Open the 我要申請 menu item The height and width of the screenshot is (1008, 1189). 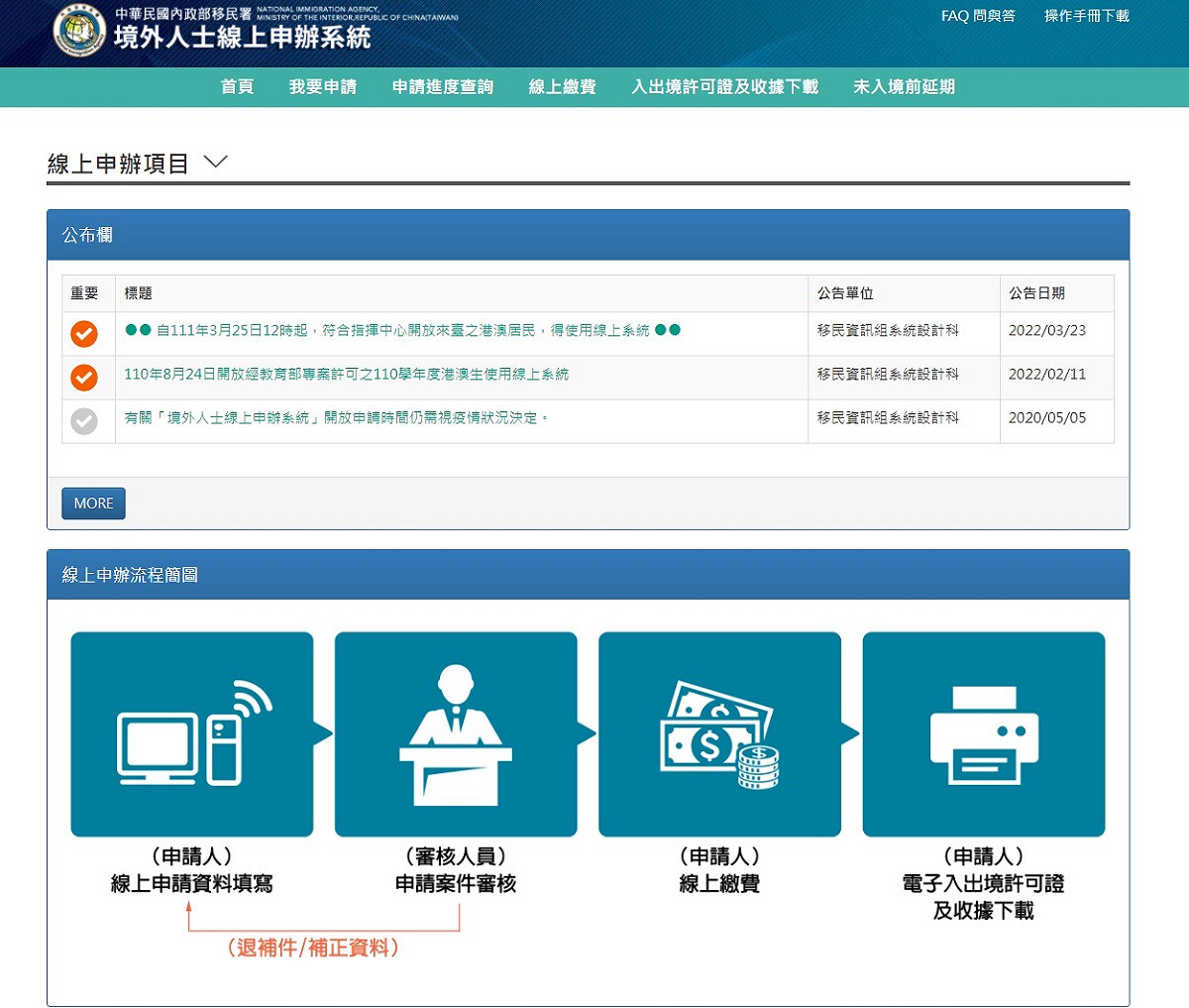323,87
